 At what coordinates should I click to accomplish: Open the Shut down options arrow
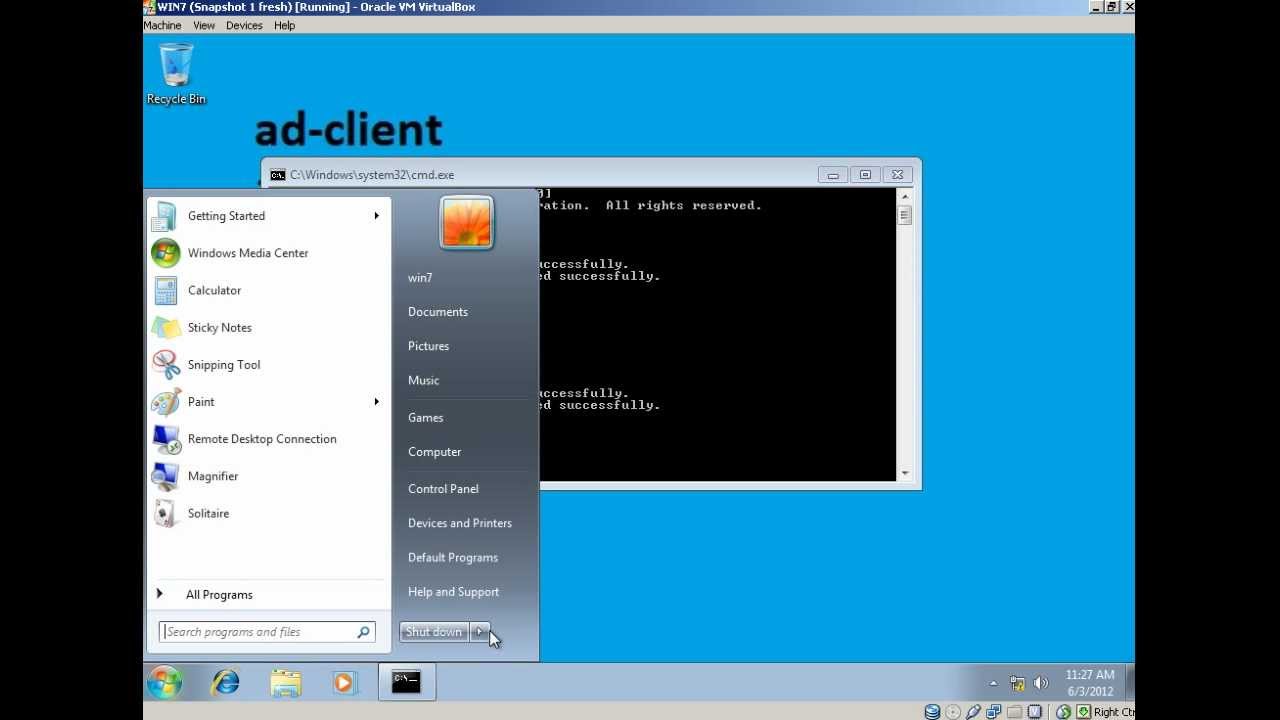click(480, 632)
